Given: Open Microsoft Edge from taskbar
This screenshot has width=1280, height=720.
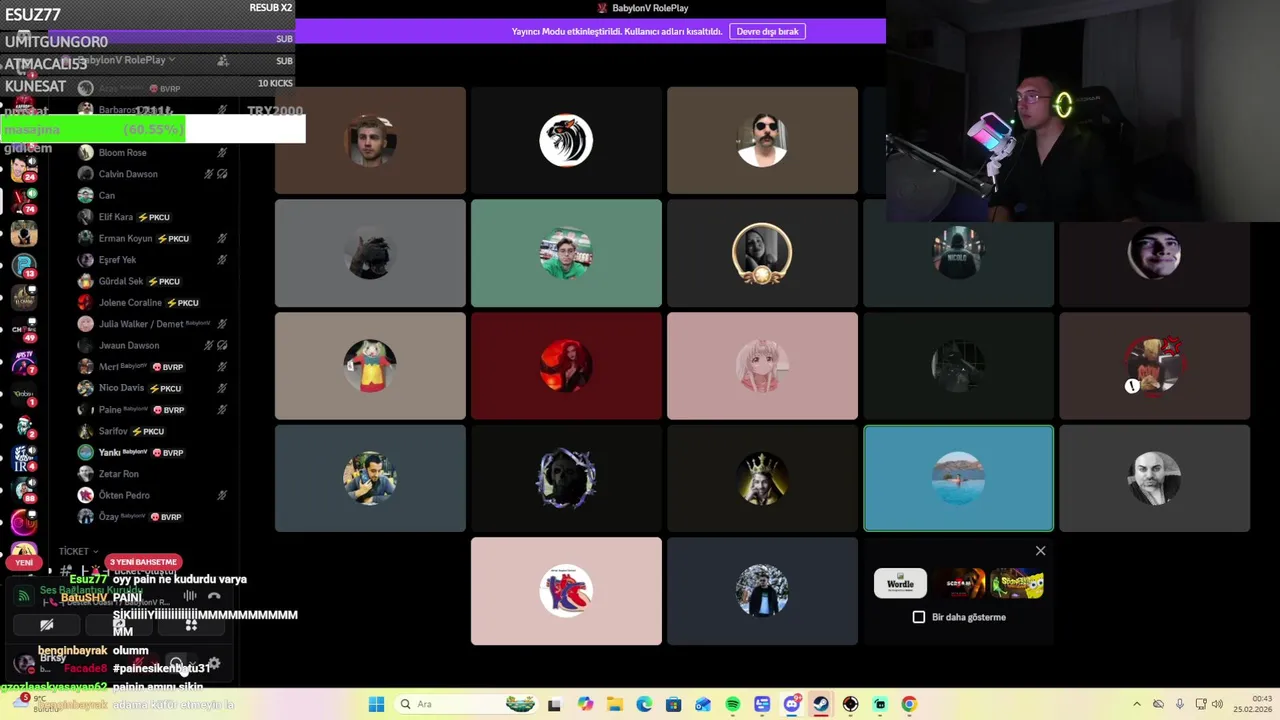Looking at the screenshot, I should pos(644,704).
